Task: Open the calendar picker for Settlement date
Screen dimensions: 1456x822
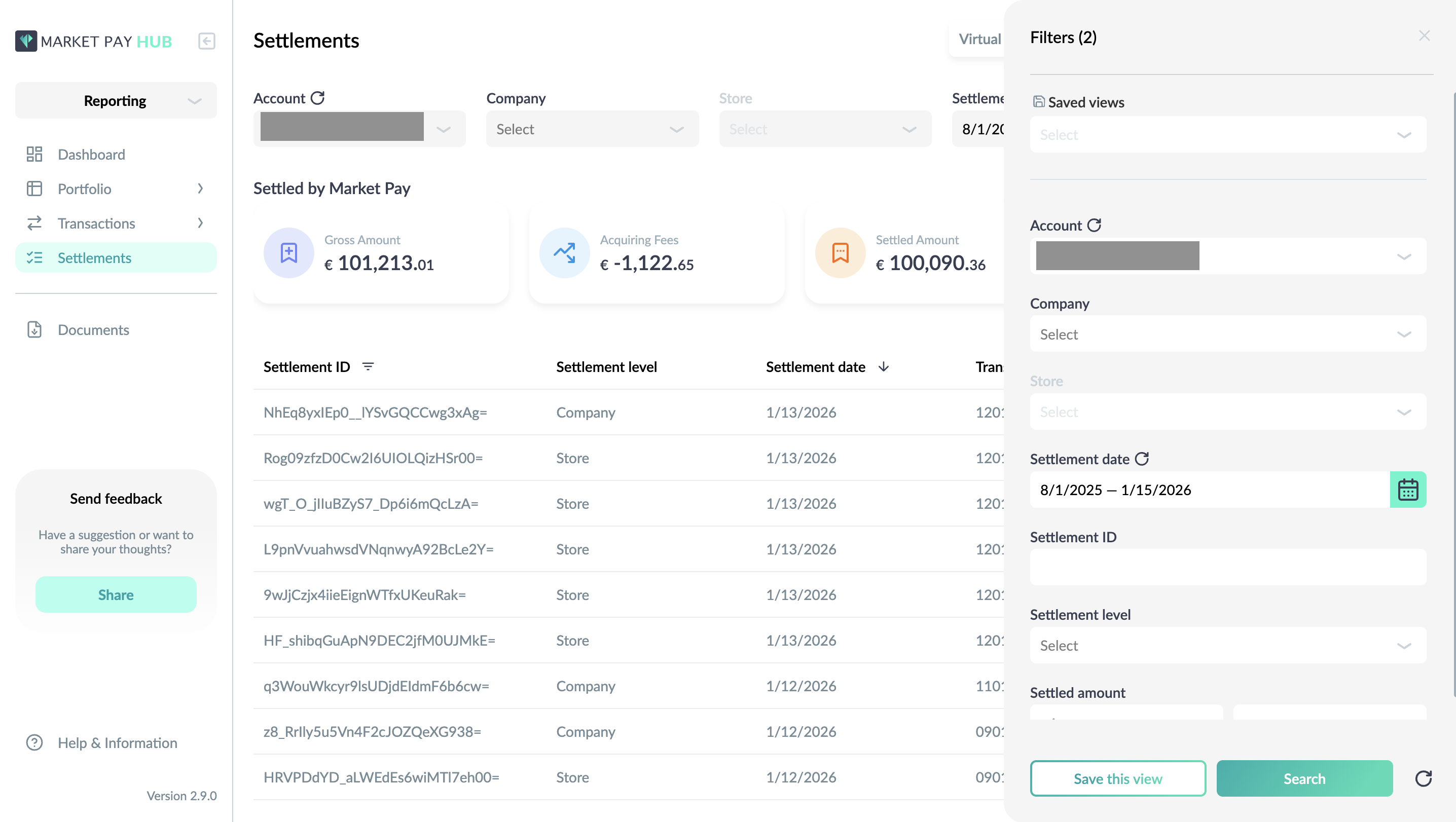Action: coord(1407,490)
